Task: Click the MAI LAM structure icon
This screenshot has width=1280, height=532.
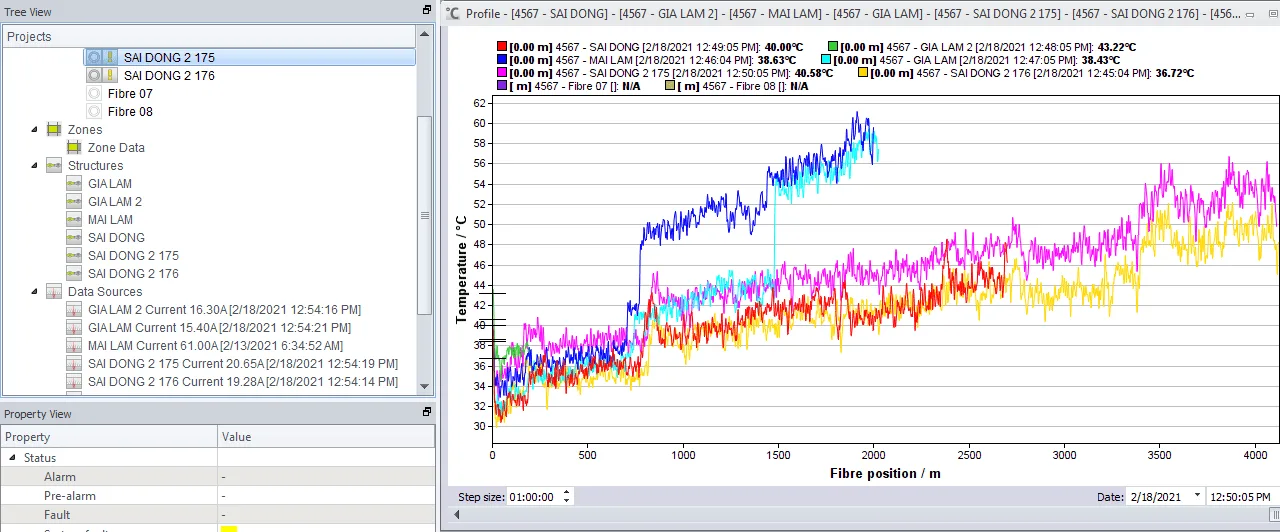Action: tap(74, 220)
